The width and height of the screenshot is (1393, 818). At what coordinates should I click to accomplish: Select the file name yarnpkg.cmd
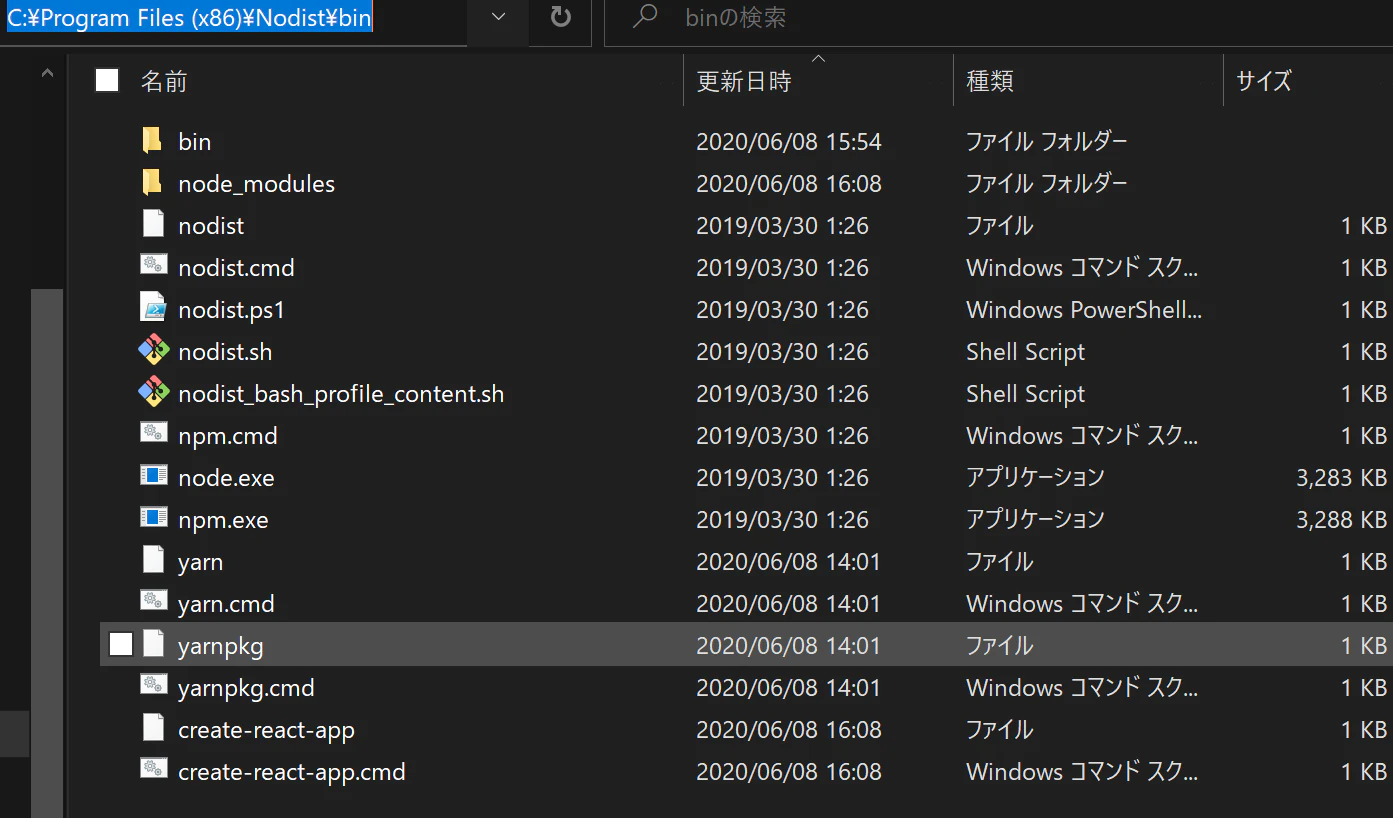click(x=246, y=688)
